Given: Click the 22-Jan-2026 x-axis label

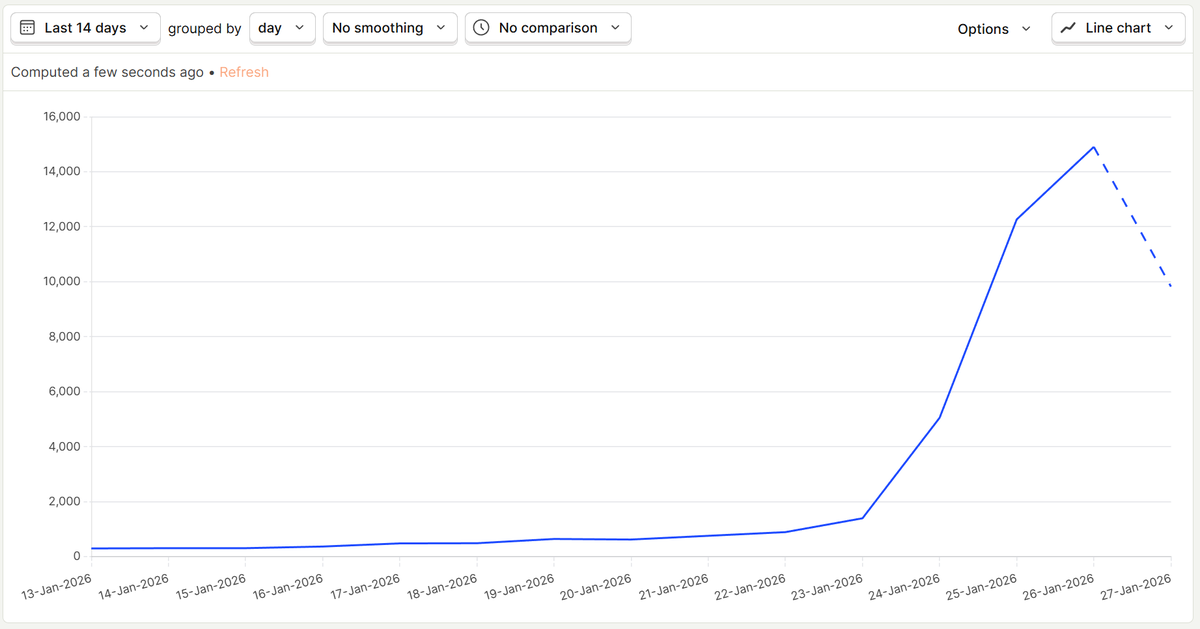Looking at the screenshot, I should click(752, 586).
